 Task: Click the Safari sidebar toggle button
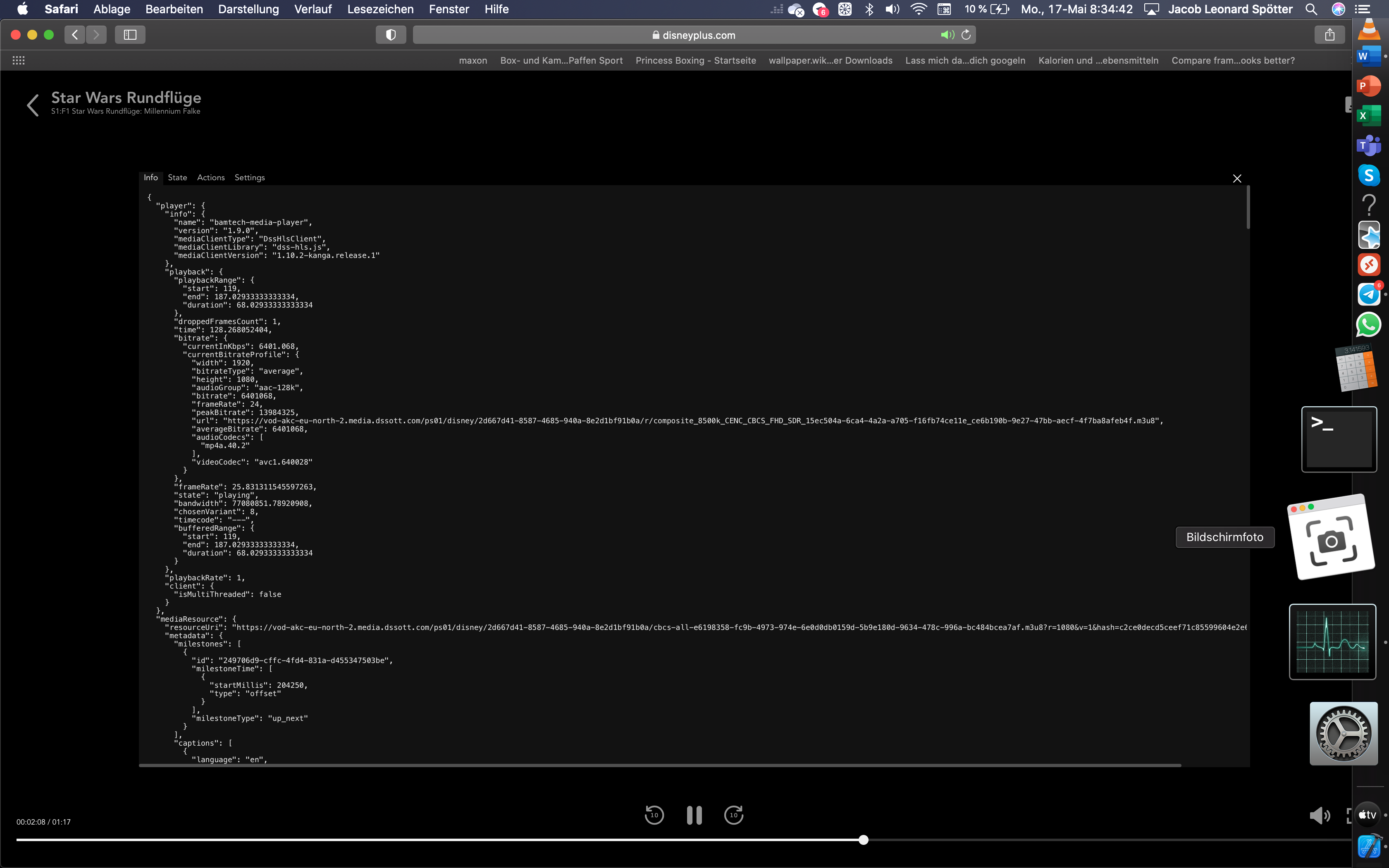click(x=130, y=35)
